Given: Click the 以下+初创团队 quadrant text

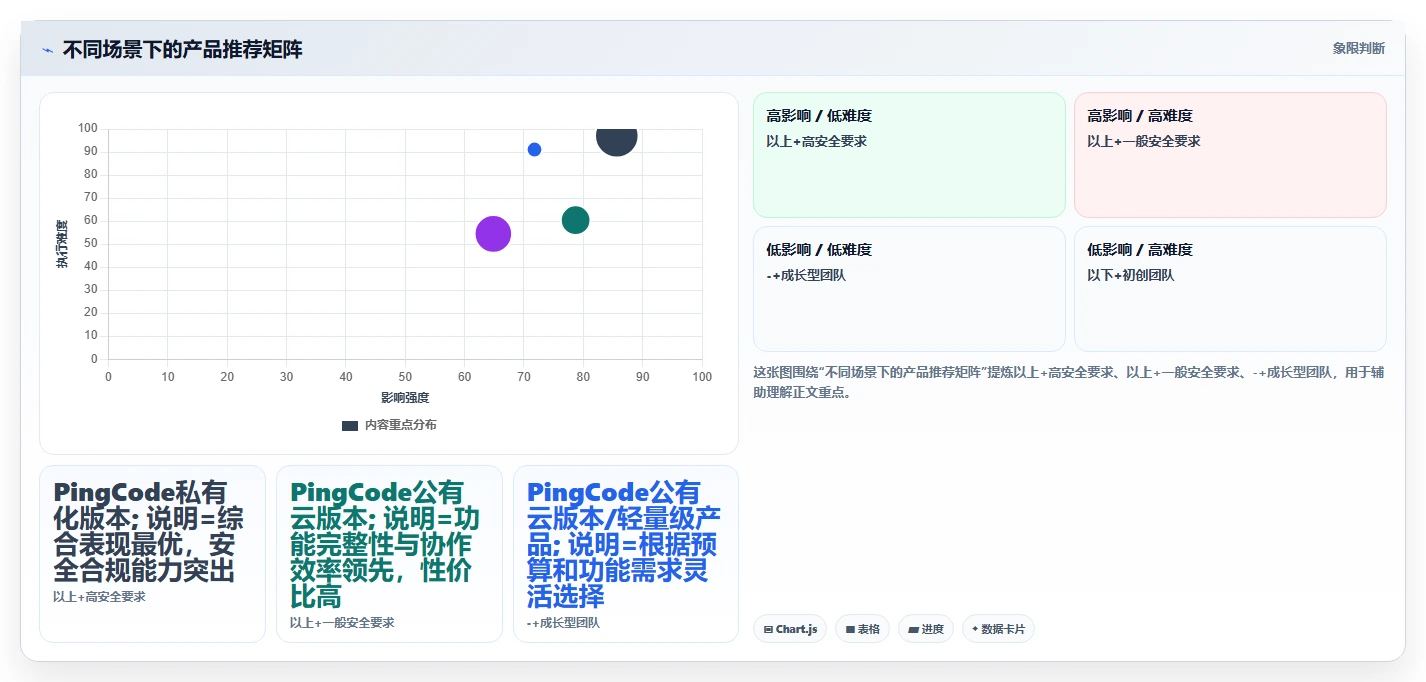Looking at the screenshot, I should coord(1130,275).
